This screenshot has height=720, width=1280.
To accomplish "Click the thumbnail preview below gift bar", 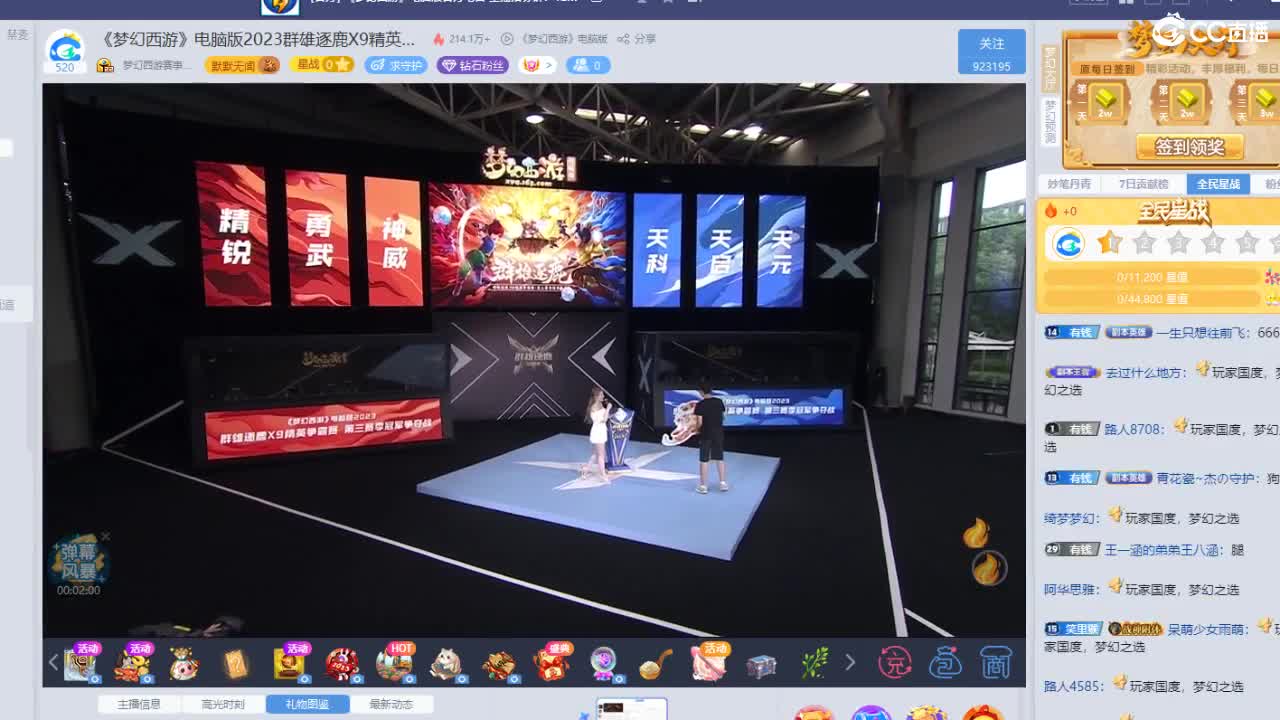I will click(631, 709).
